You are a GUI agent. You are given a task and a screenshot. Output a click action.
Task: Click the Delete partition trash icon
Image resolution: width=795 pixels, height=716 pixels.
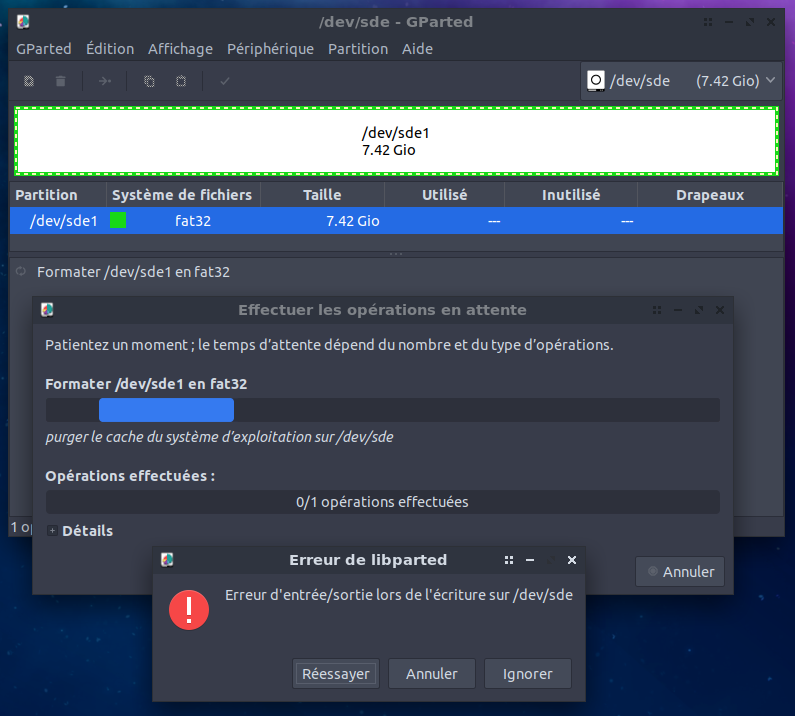60,81
